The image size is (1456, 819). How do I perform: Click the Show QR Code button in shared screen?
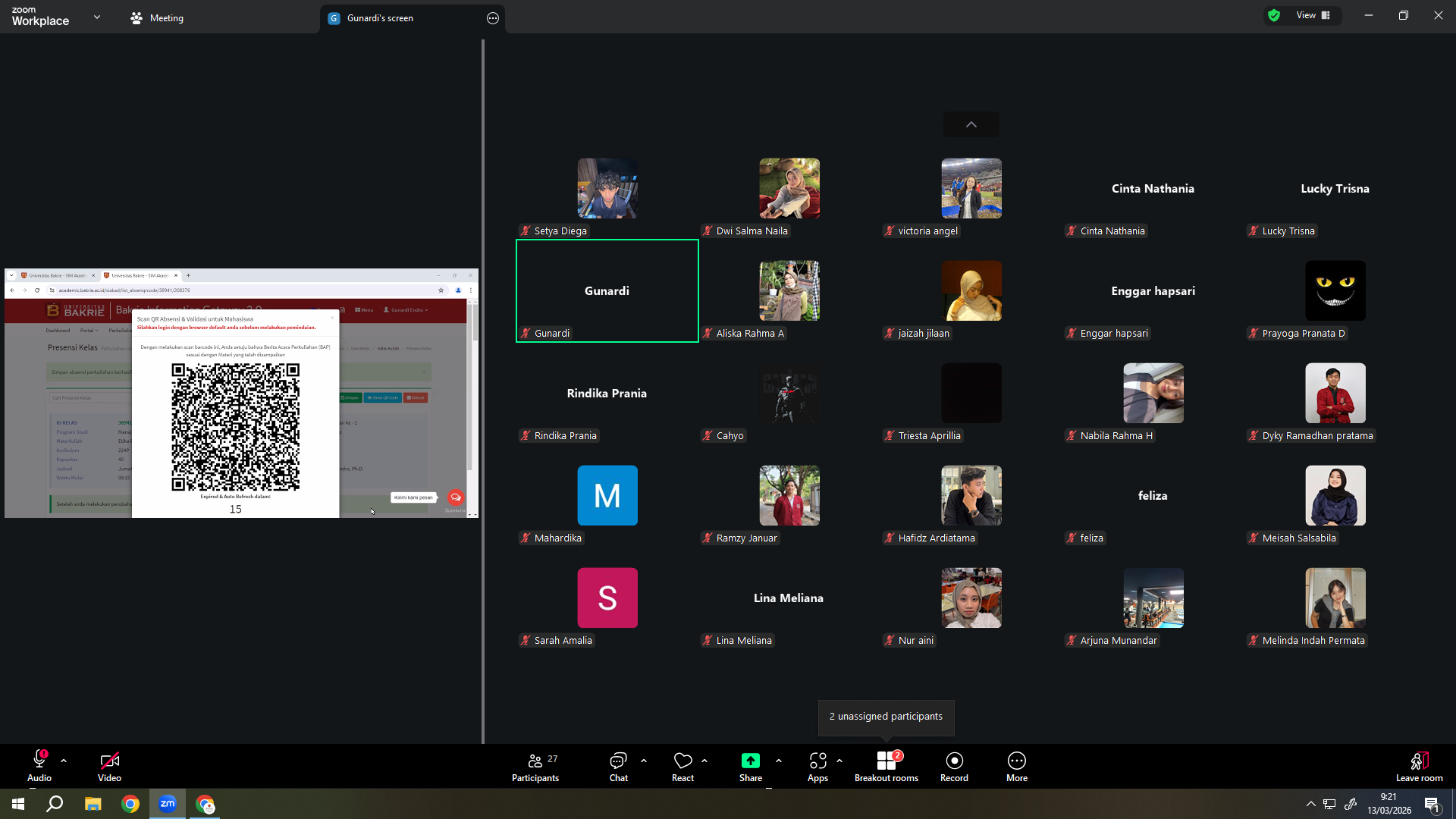click(383, 397)
